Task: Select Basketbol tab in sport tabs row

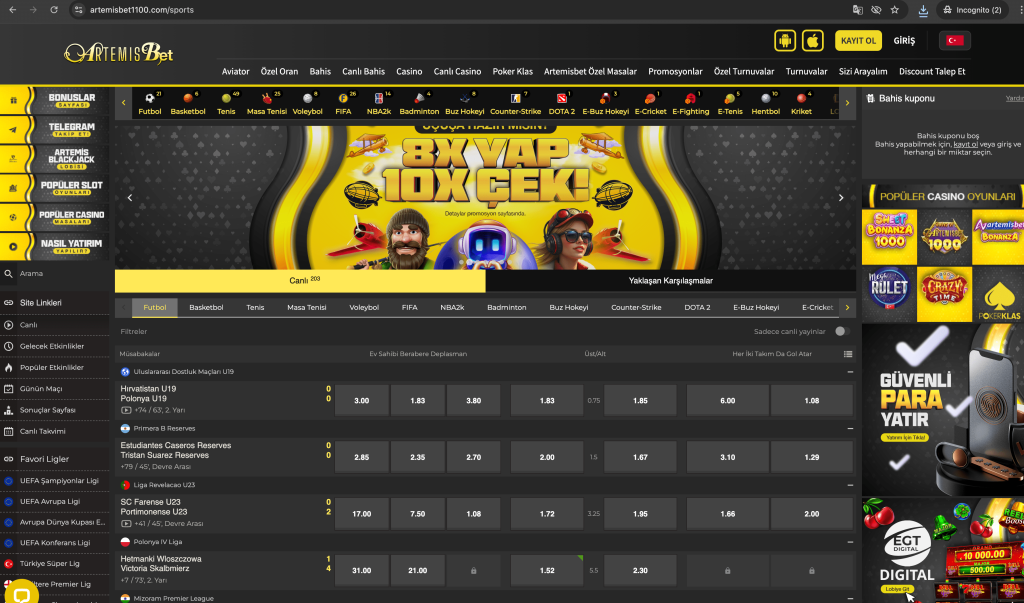Action: (206, 307)
